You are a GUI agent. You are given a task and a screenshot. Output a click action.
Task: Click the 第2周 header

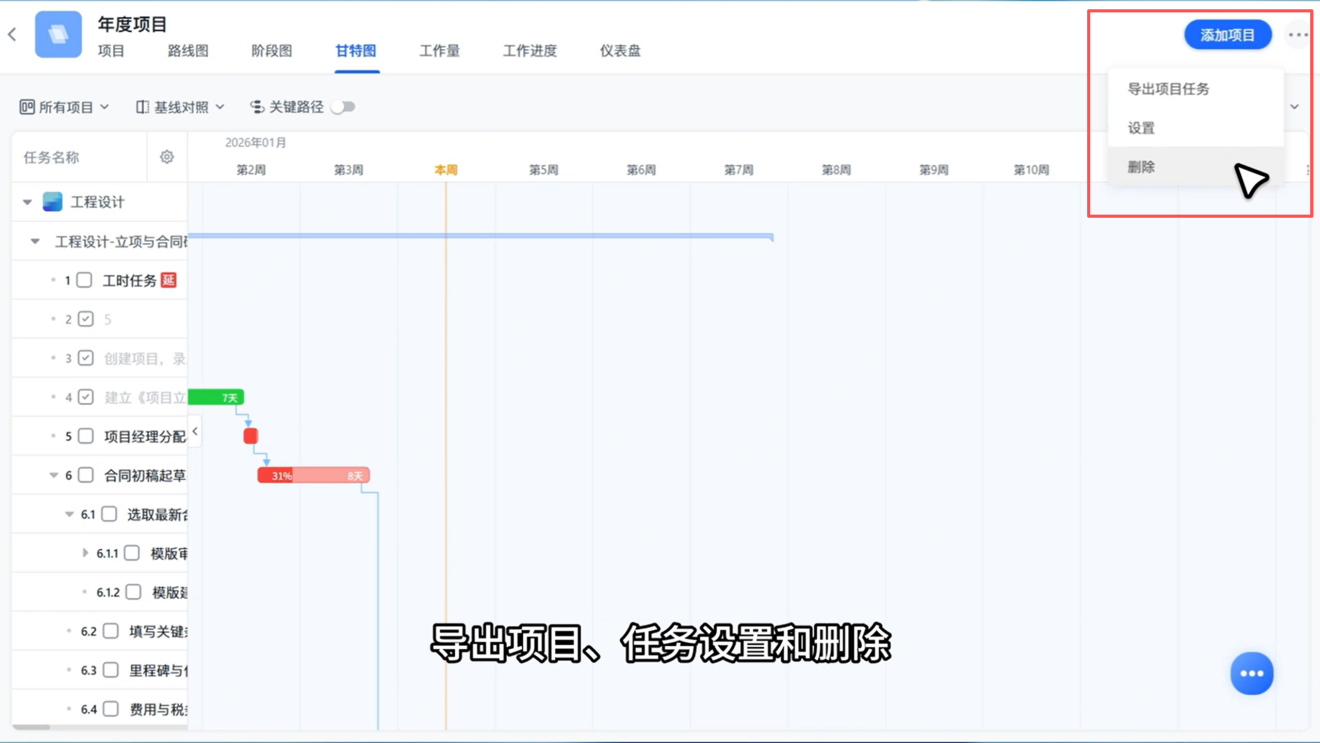click(251, 170)
